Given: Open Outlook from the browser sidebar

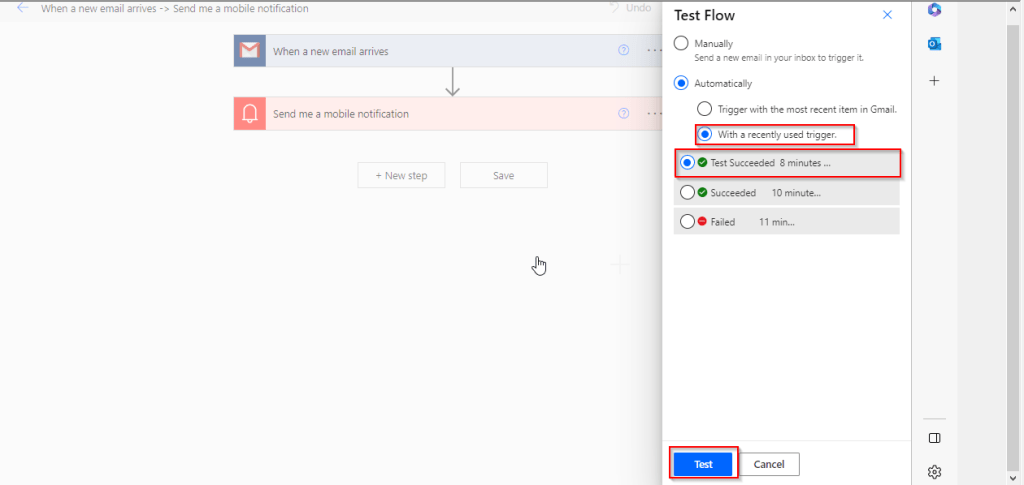Looking at the screenshot, I should (x=934, y=44).
